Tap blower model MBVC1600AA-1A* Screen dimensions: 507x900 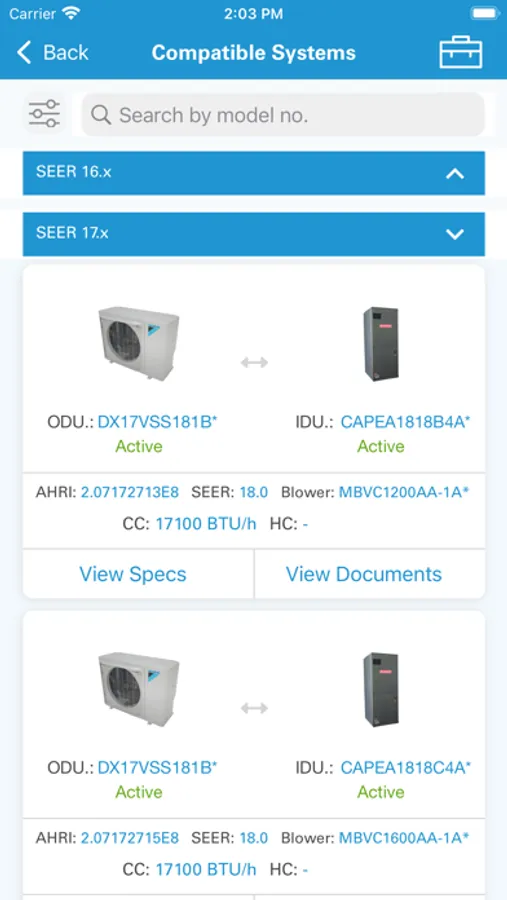point(404,837)
